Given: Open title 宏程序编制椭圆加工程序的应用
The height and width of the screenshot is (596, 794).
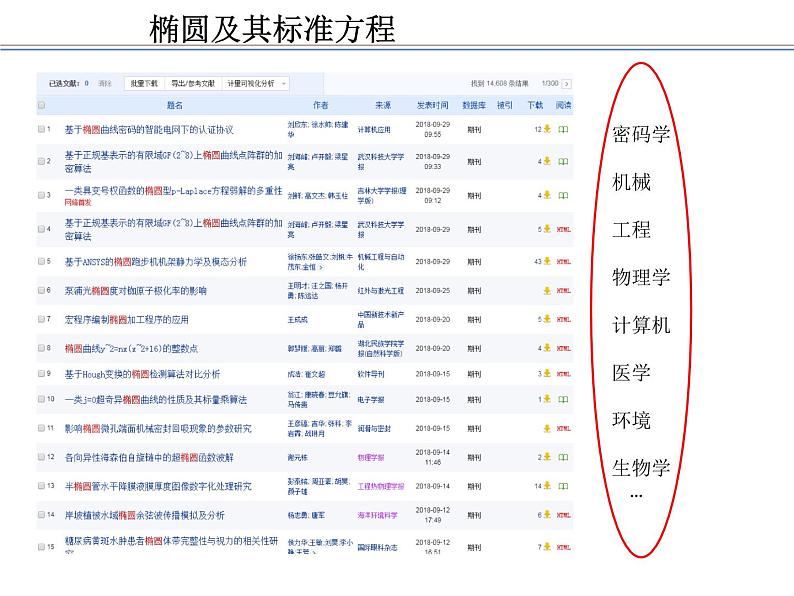Looking at the screenshot, I should click(127, 320).
